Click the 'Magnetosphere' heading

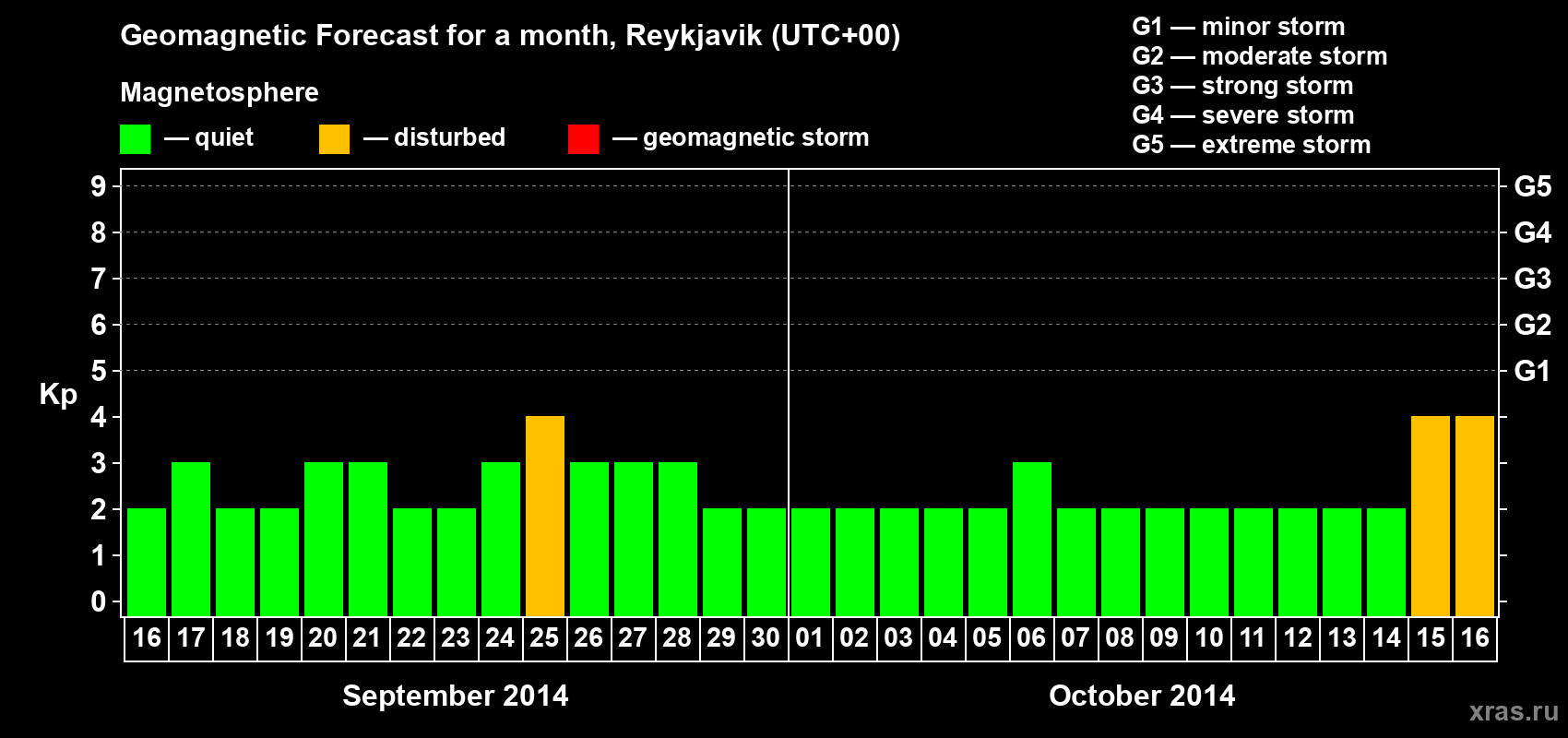click(x=220, y=92)
